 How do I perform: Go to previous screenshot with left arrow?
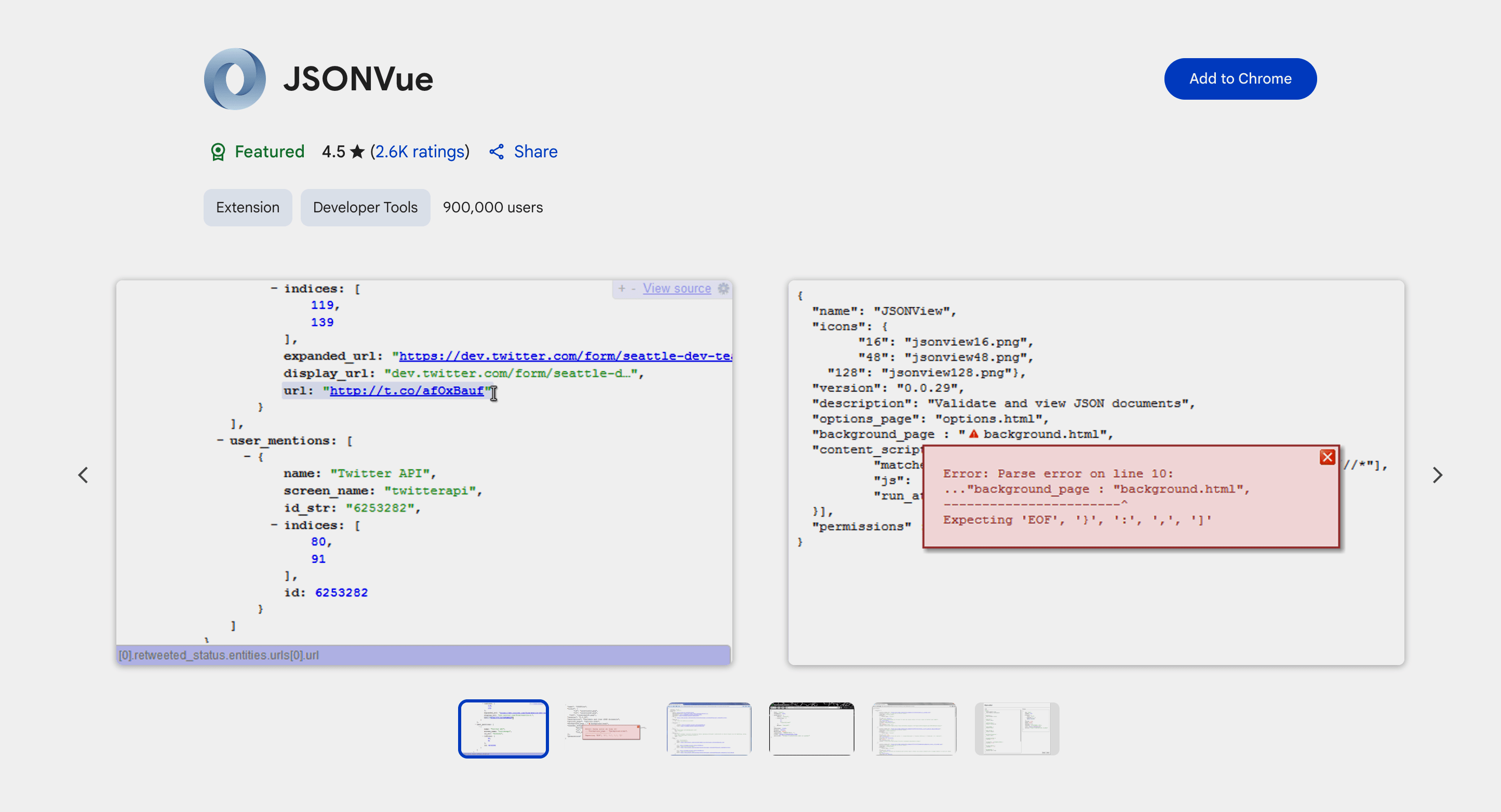[x=83, y=475]
